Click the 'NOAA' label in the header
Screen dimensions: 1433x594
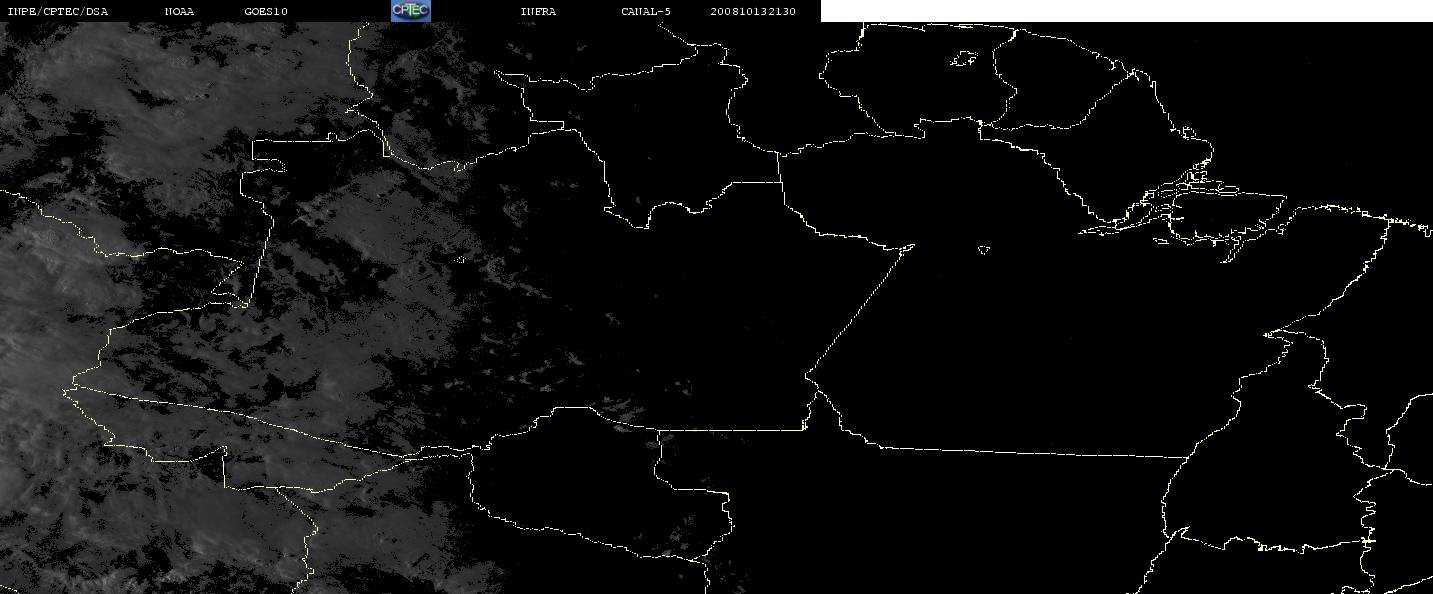[180, 11]
